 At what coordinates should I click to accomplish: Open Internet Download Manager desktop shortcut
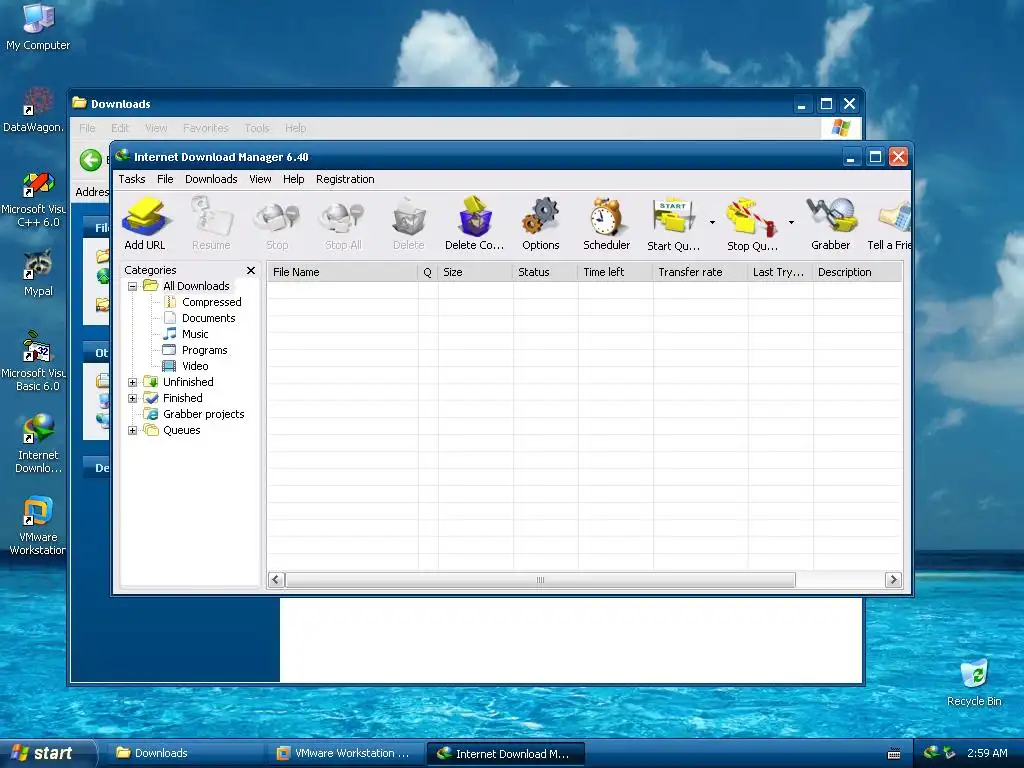click(x=38, y=443)
